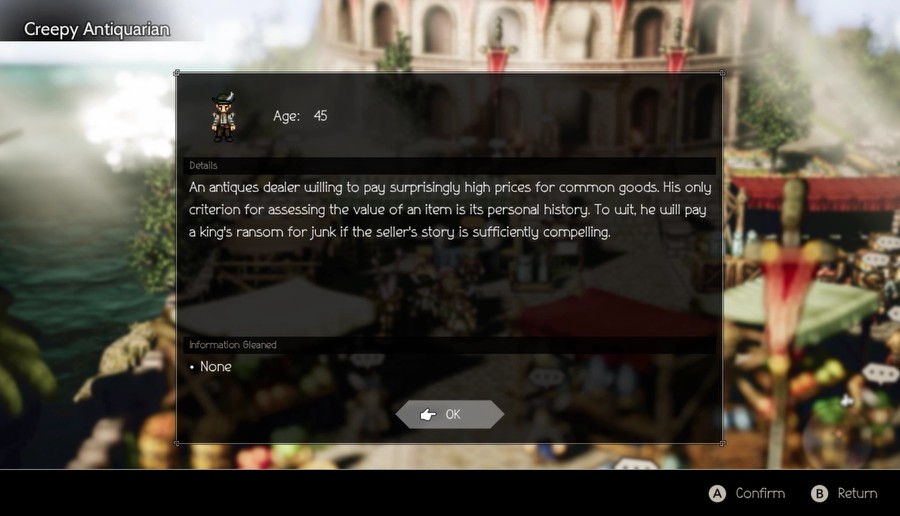Click the OK button
Image resolution: width=900 pixels, height=516 pixels.
[449, 414]
